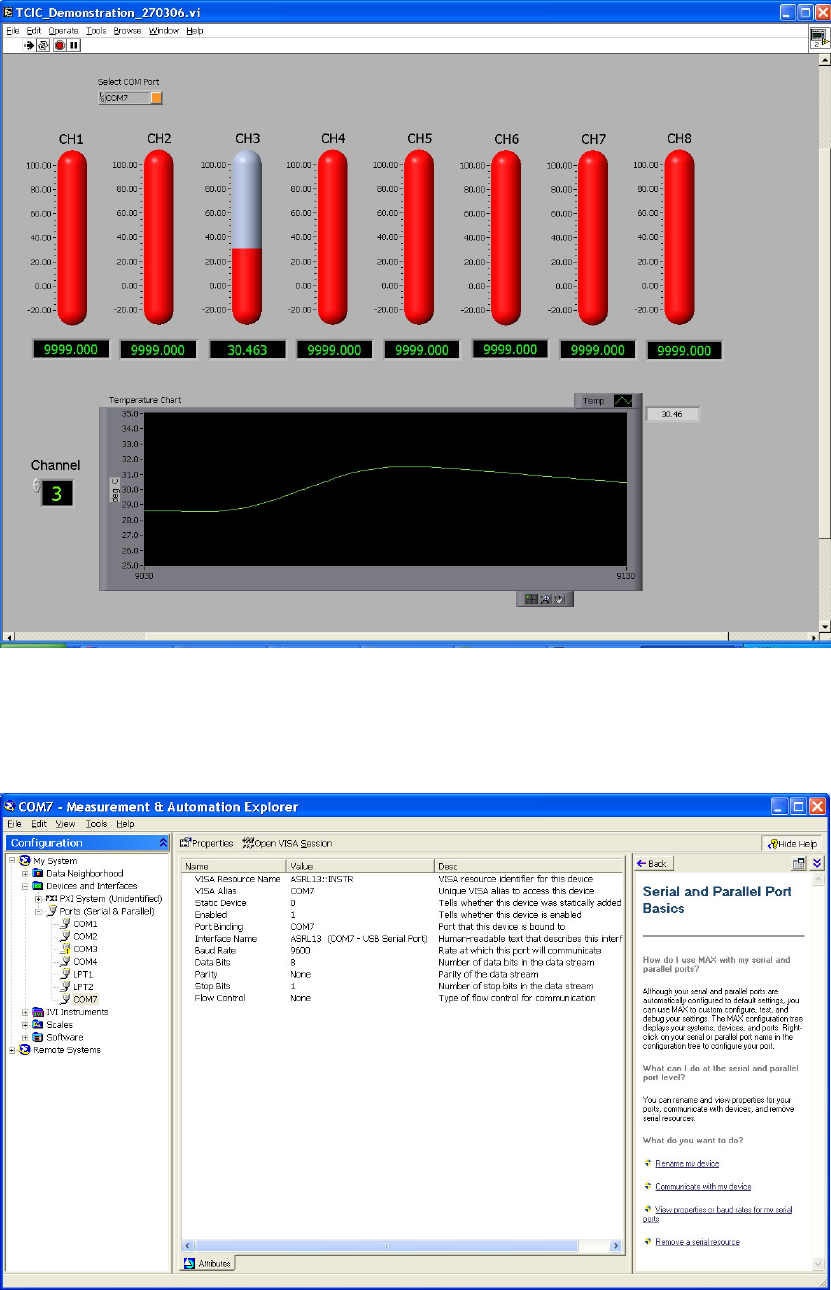Click the Back button in help pane
The height and width of the screenshot is (1290, 831).
pos(656,863)
